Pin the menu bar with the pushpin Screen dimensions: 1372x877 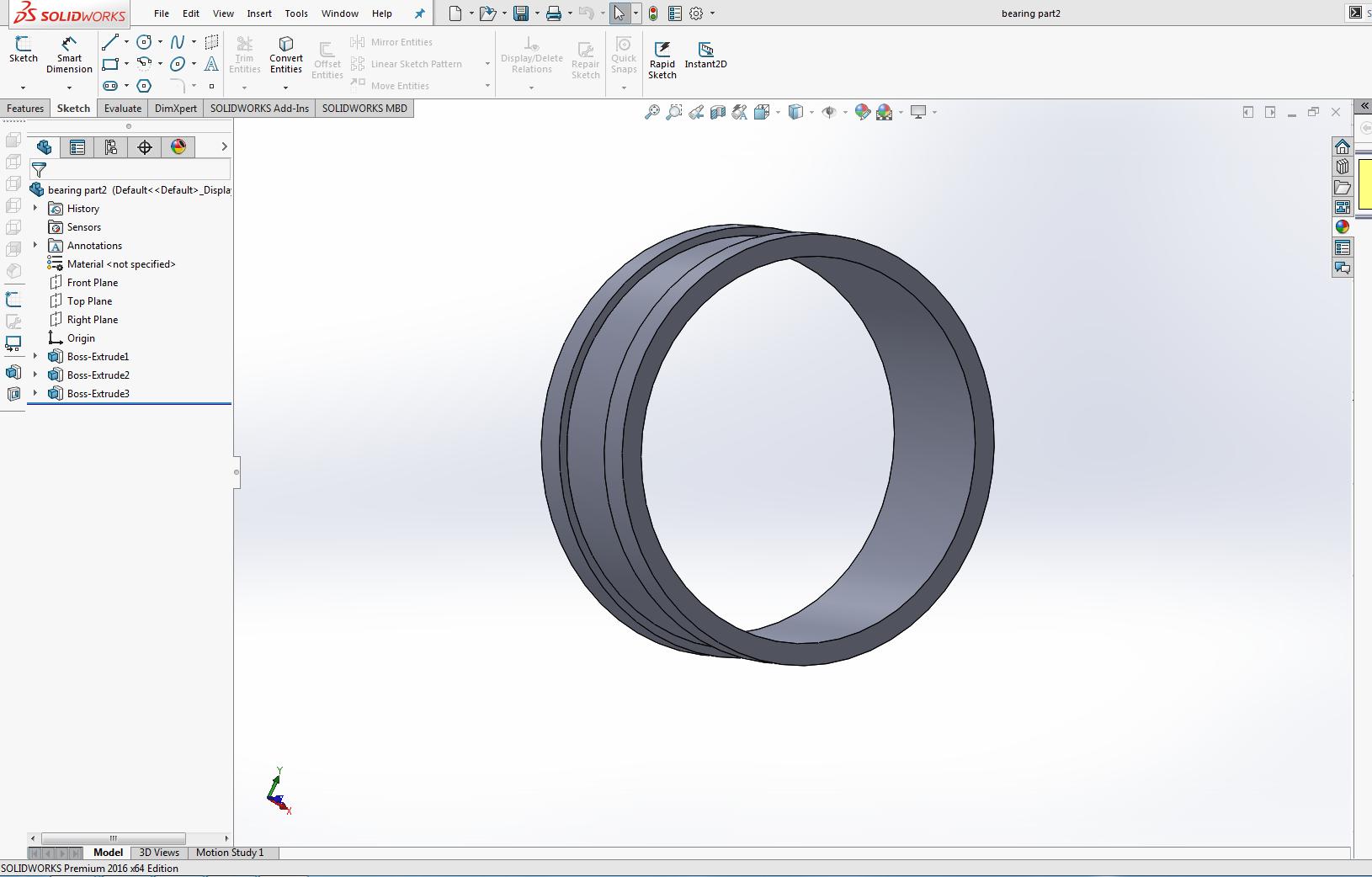(x=420, y=13)
